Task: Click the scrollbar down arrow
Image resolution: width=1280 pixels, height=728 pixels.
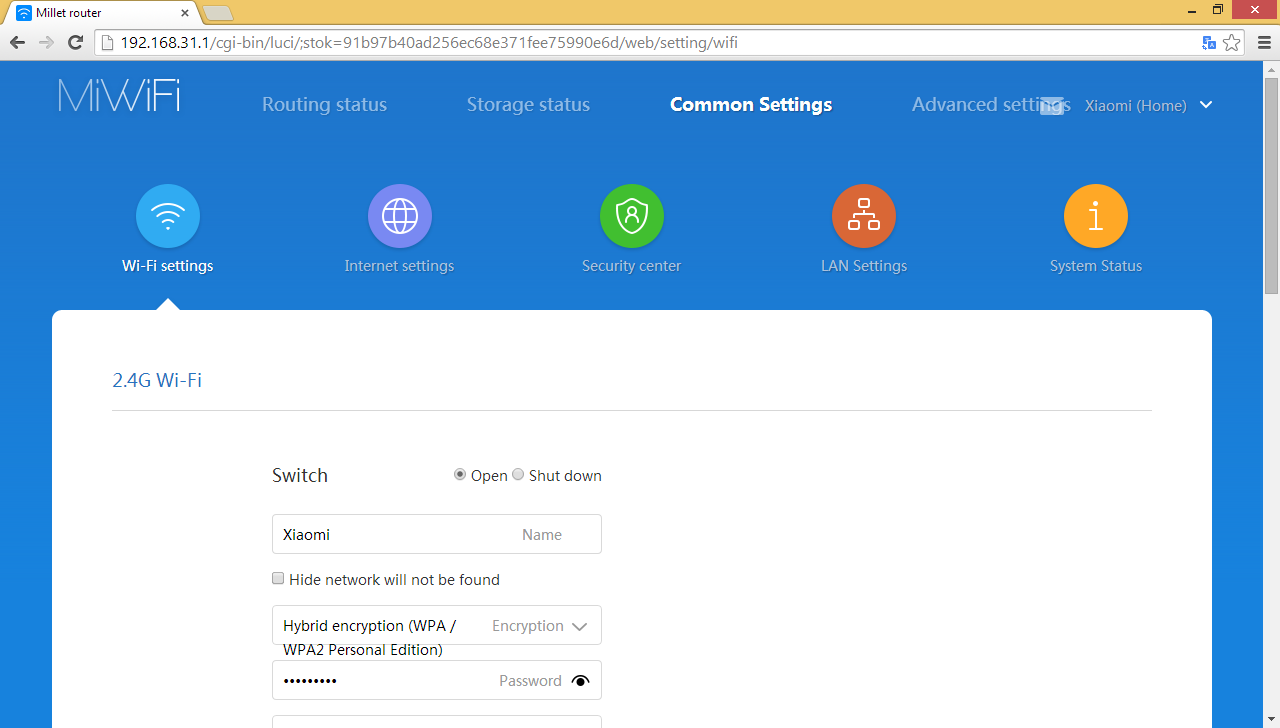Action: pyautogui.click(x=1271, y=720)
